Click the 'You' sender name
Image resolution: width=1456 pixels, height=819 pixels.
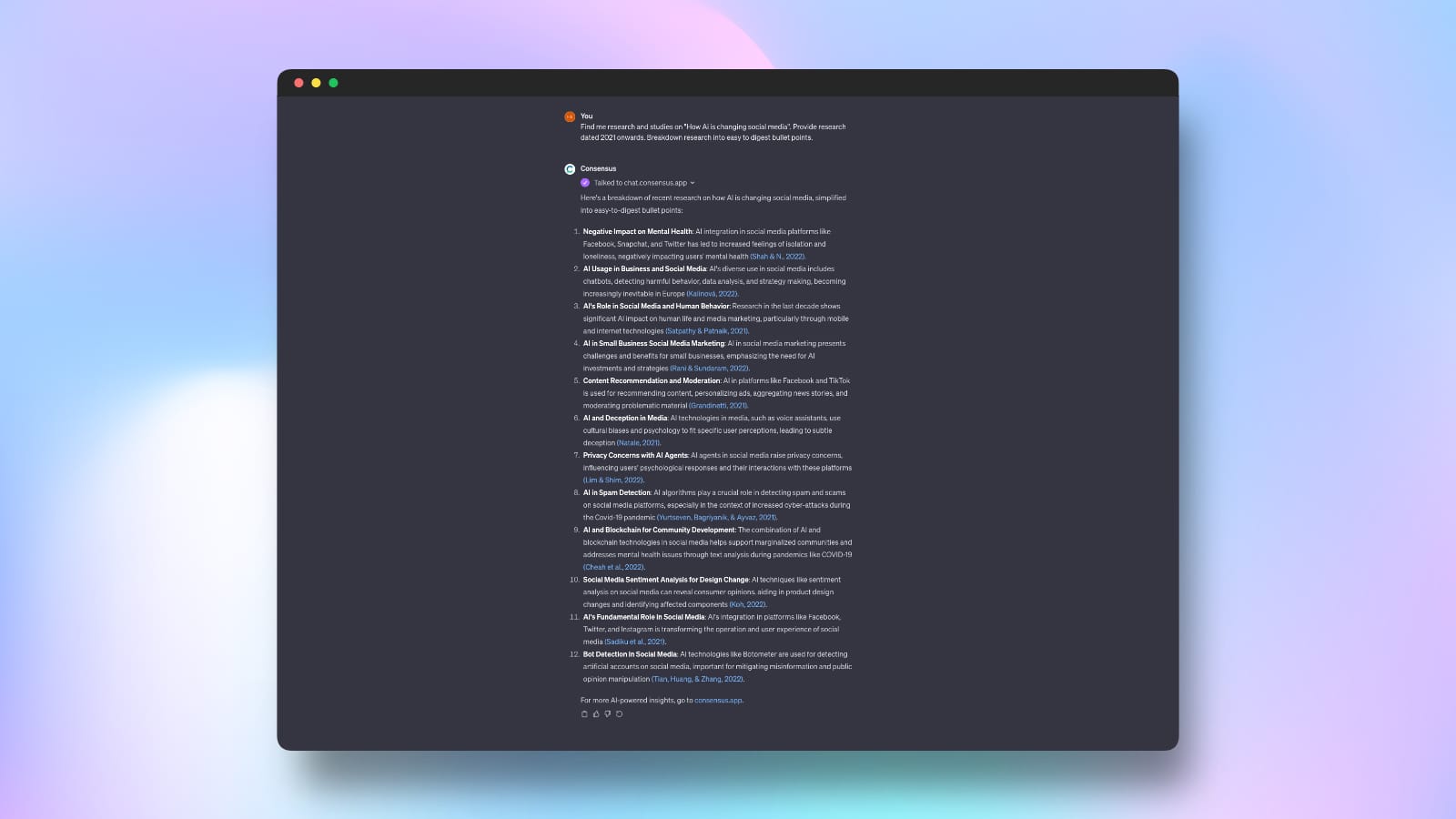[x=587, y=116]
